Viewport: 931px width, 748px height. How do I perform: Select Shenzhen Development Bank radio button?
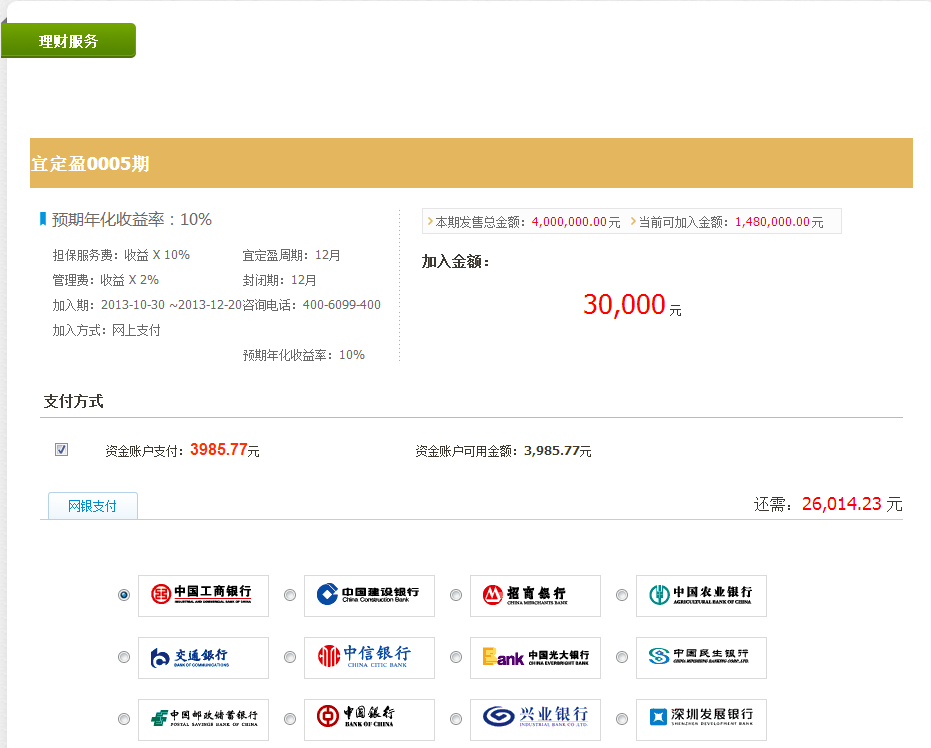click(x=622, y=719)
